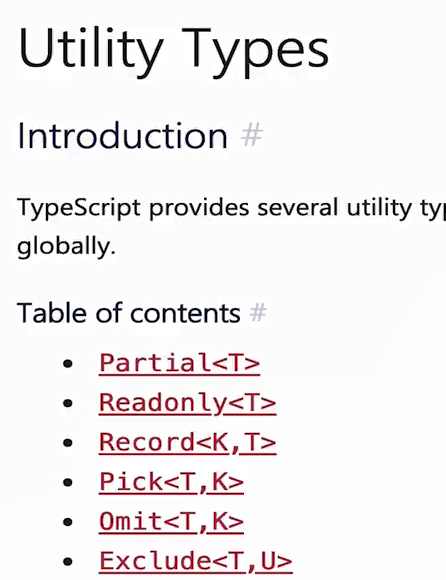446x580 pixels.
Task: Go to the Readonly<T> section link
Action: pos(187,403)
